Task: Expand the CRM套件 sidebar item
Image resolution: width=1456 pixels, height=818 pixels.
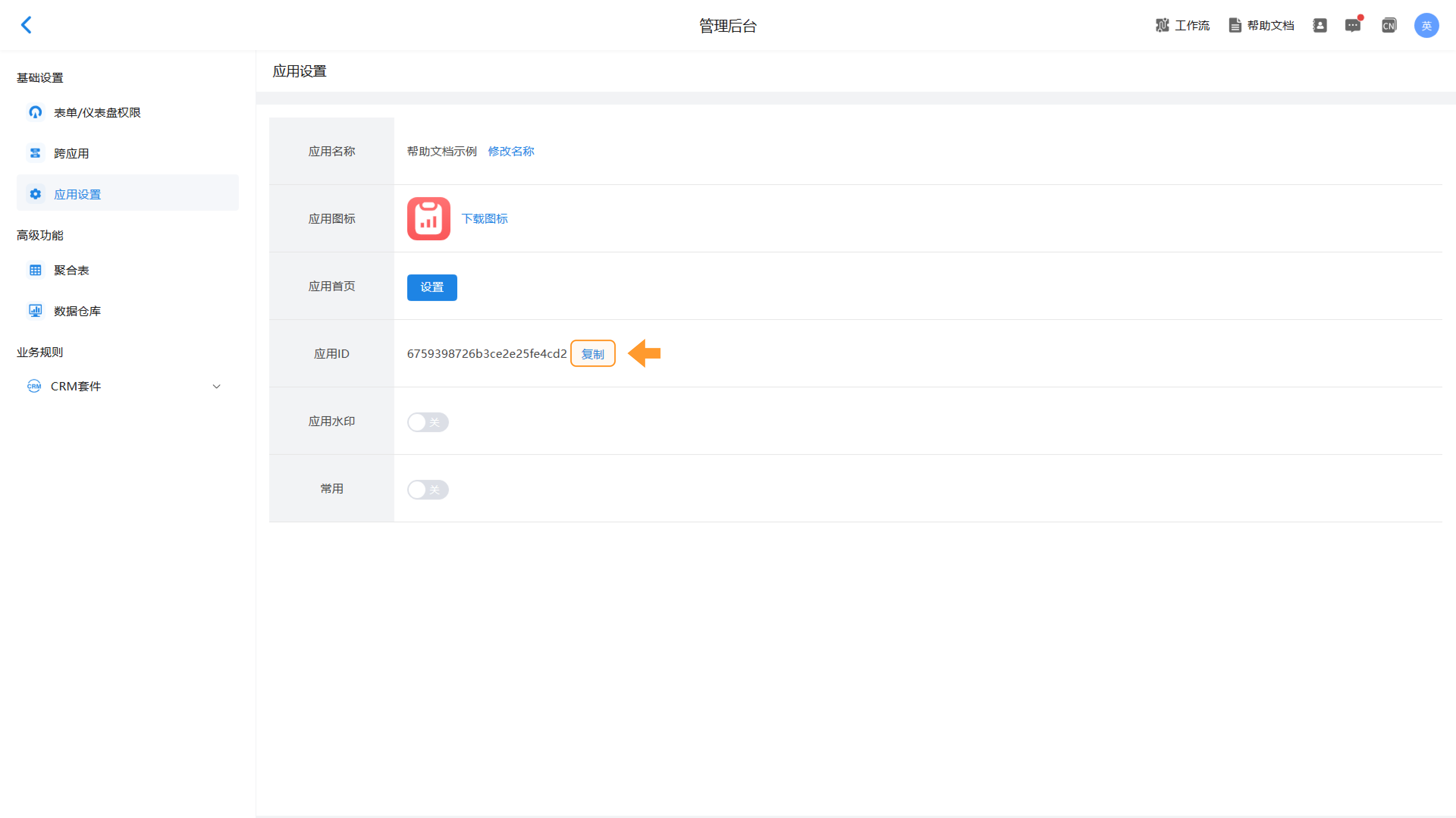Action: [x=76, y=386]
